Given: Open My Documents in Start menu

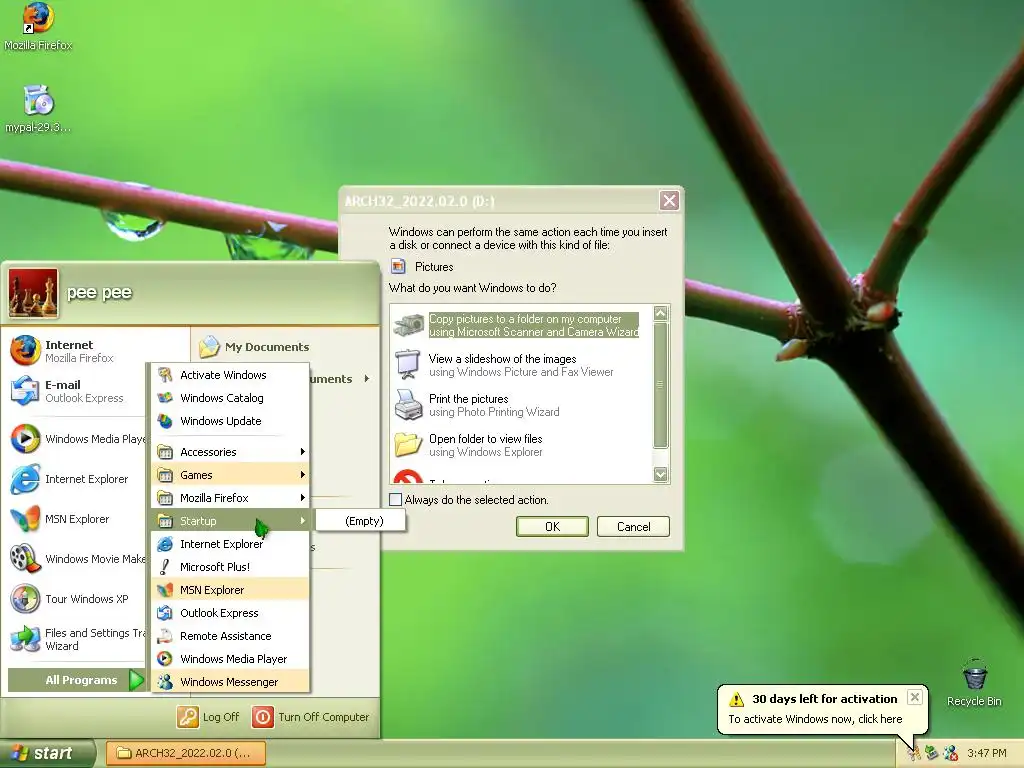Looking at the screenshot, I should pos(255,347).
